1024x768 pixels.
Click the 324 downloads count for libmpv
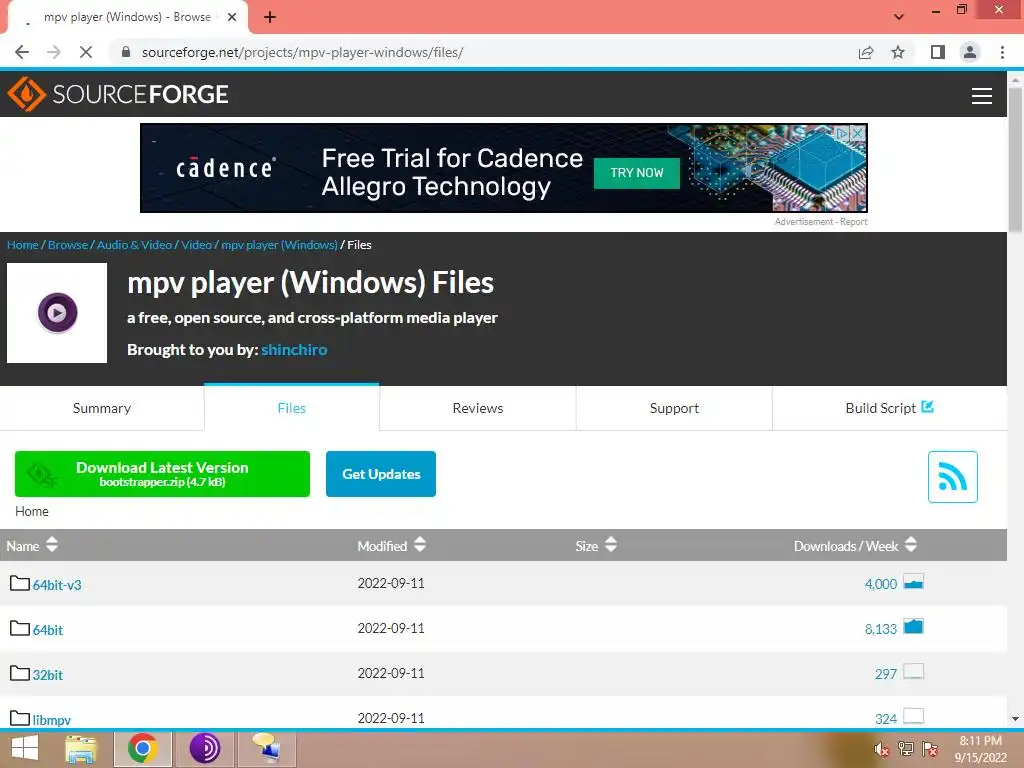(x=886, y=719)
